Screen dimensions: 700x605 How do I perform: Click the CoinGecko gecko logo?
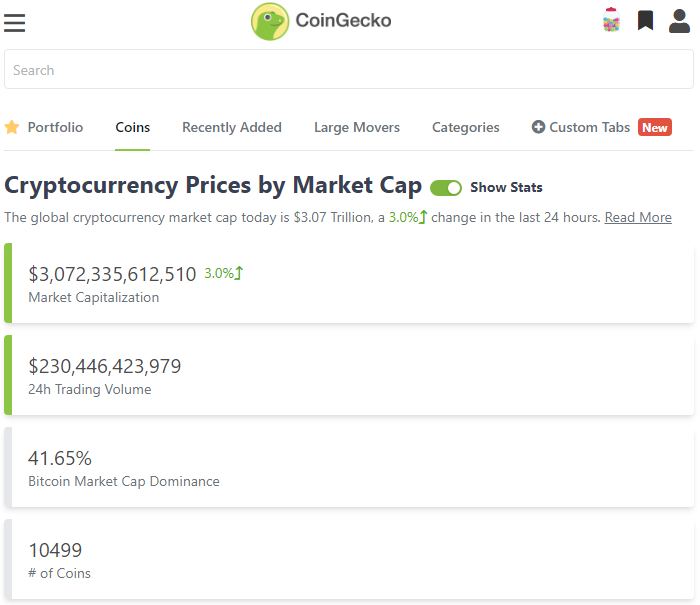(270, 21)
